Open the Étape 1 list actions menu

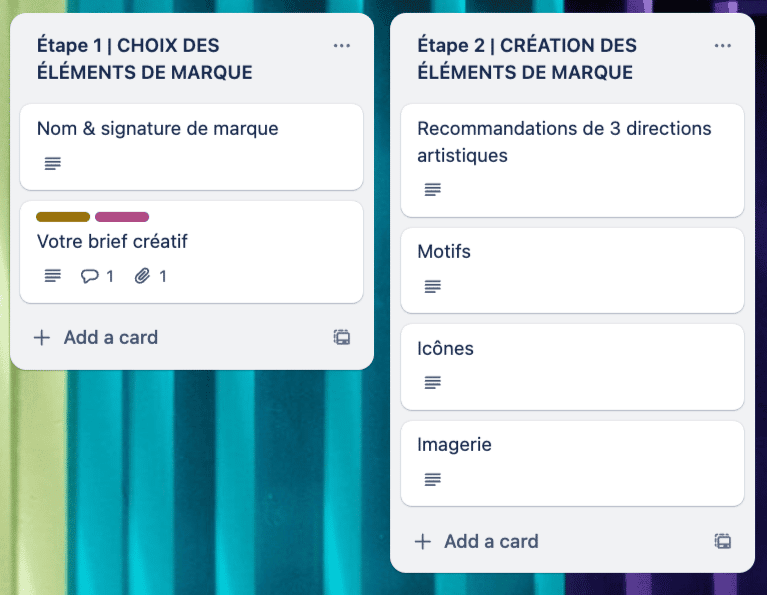(341, 46)
